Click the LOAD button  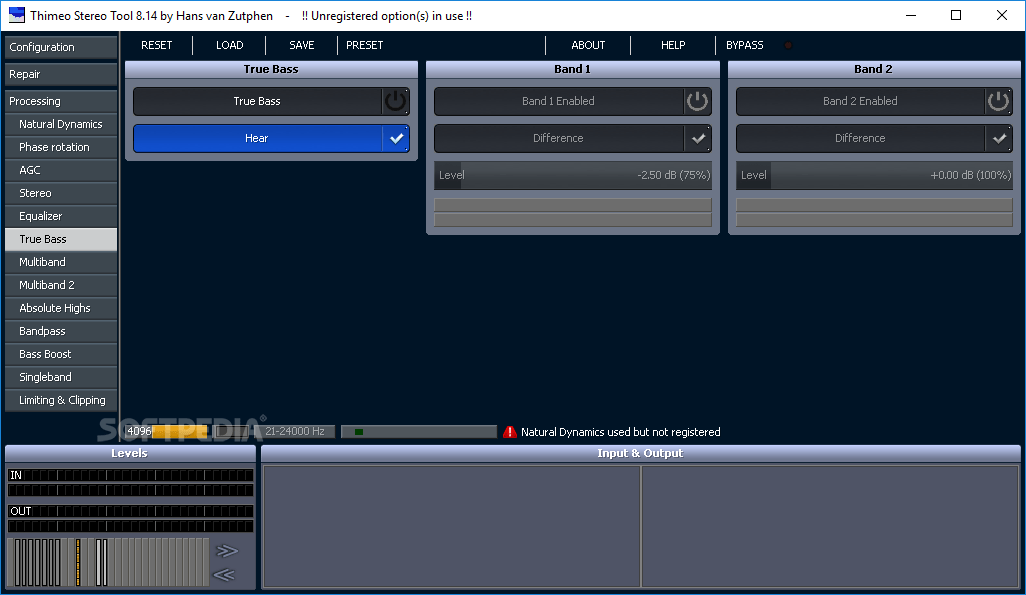click(x=230, y=45)
